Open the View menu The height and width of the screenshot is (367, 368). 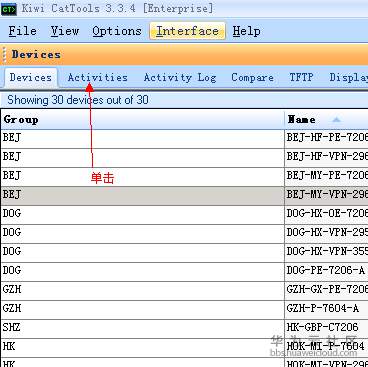(x=65, y=31)
